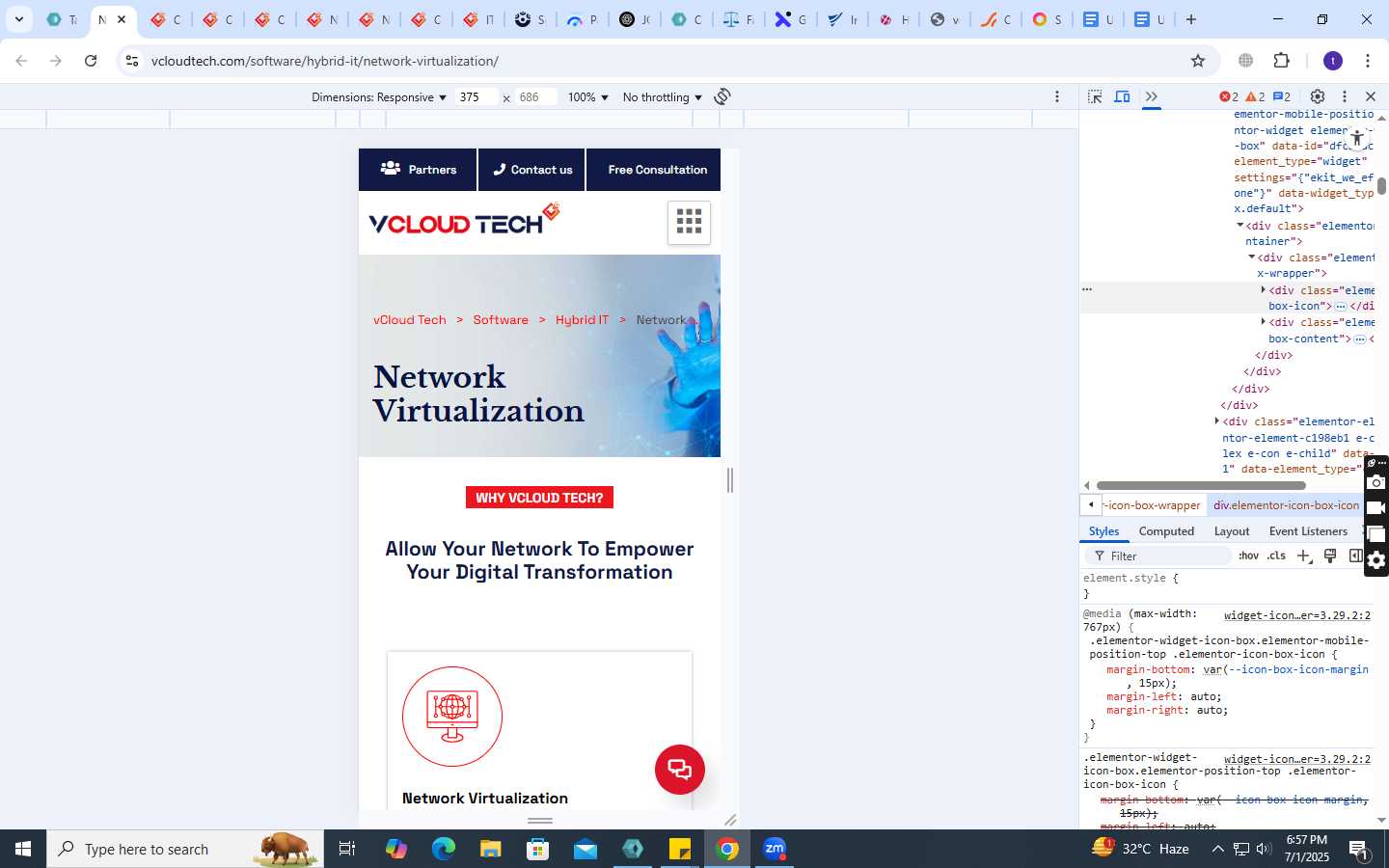Screen dimensions: 1389x868
Task: Open the orange warnings count indicator
Action: 1255,96
